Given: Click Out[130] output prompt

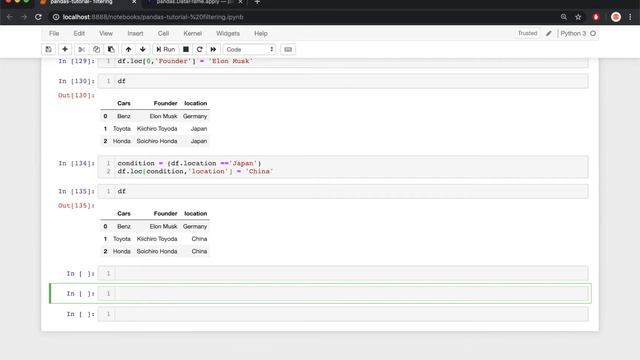Looking at the screenshot, I should pyautogui.click(x=76, y=96).
